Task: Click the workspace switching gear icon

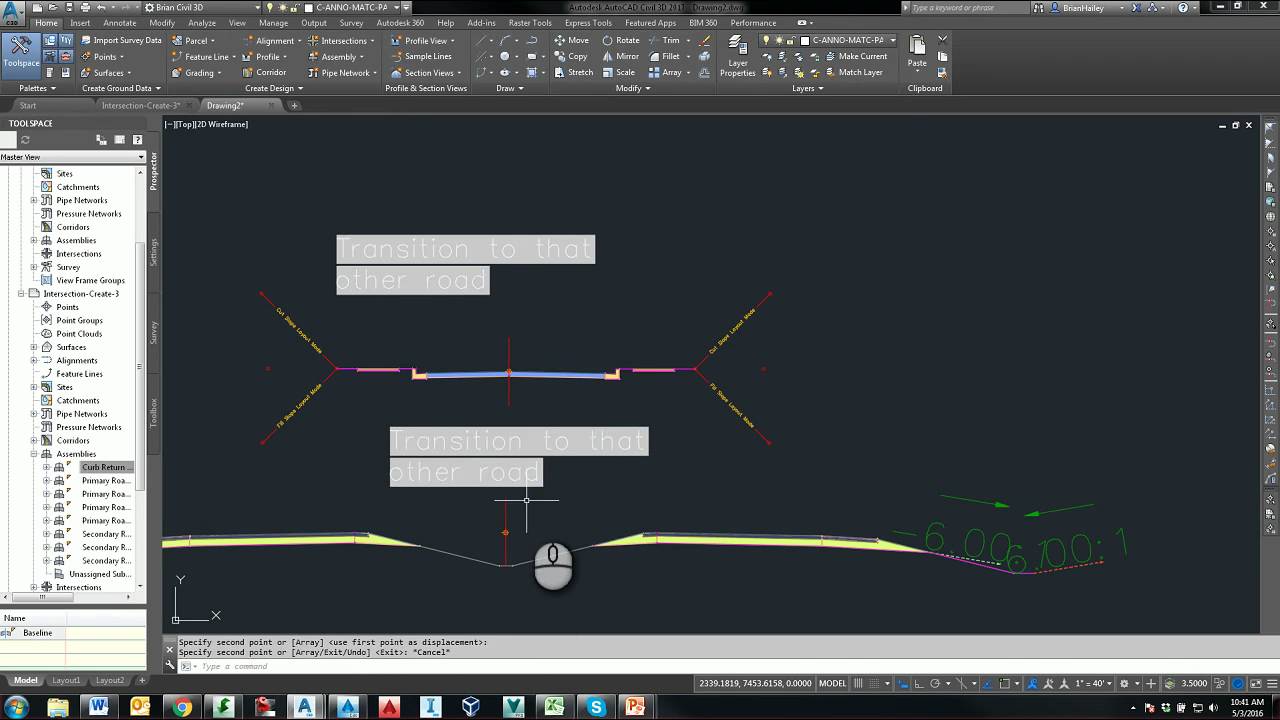Action: (x=1124, y=684)
